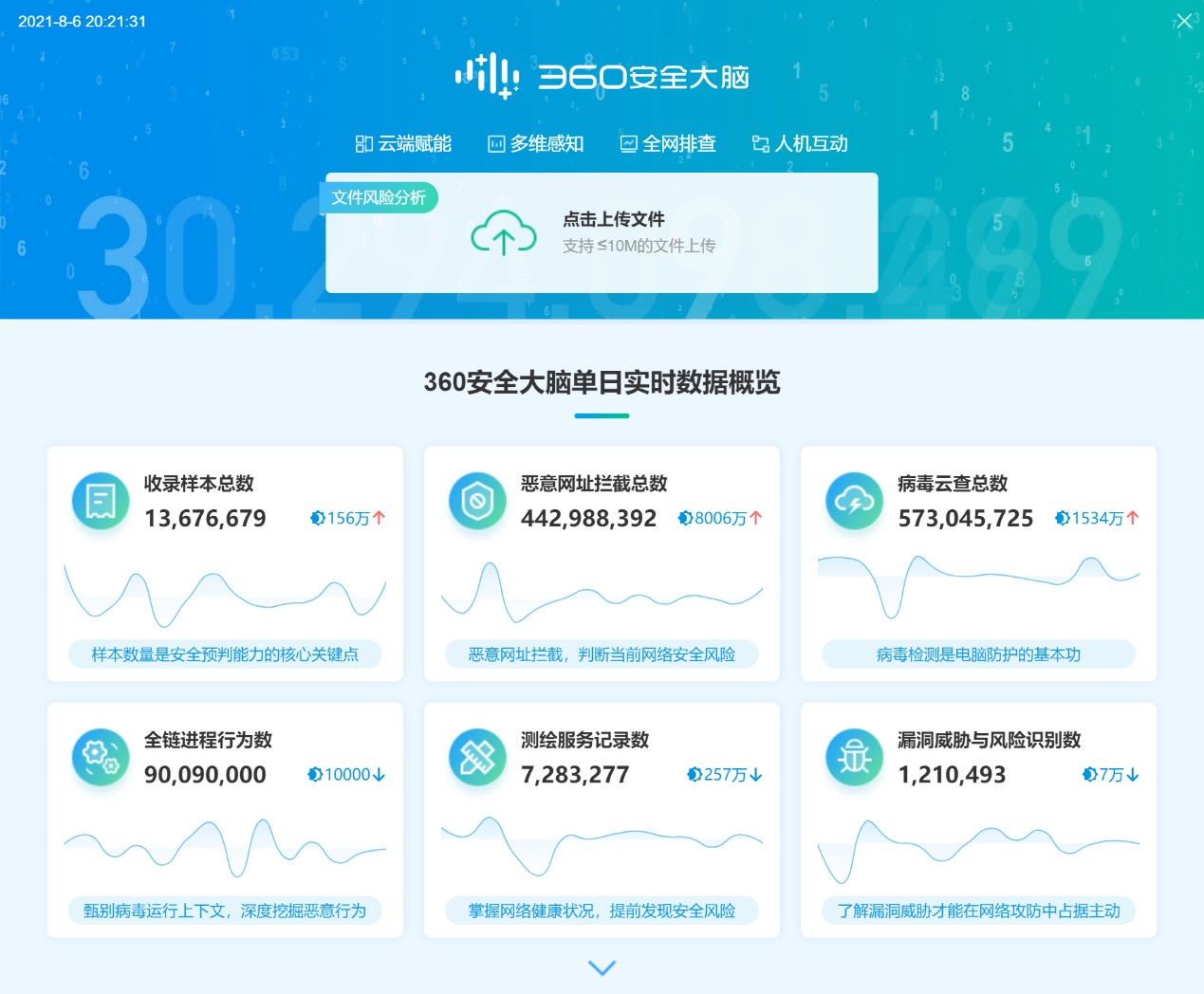Click 点击上传文件 to upload a file
1204x994 pixels.
click(615, 219)
